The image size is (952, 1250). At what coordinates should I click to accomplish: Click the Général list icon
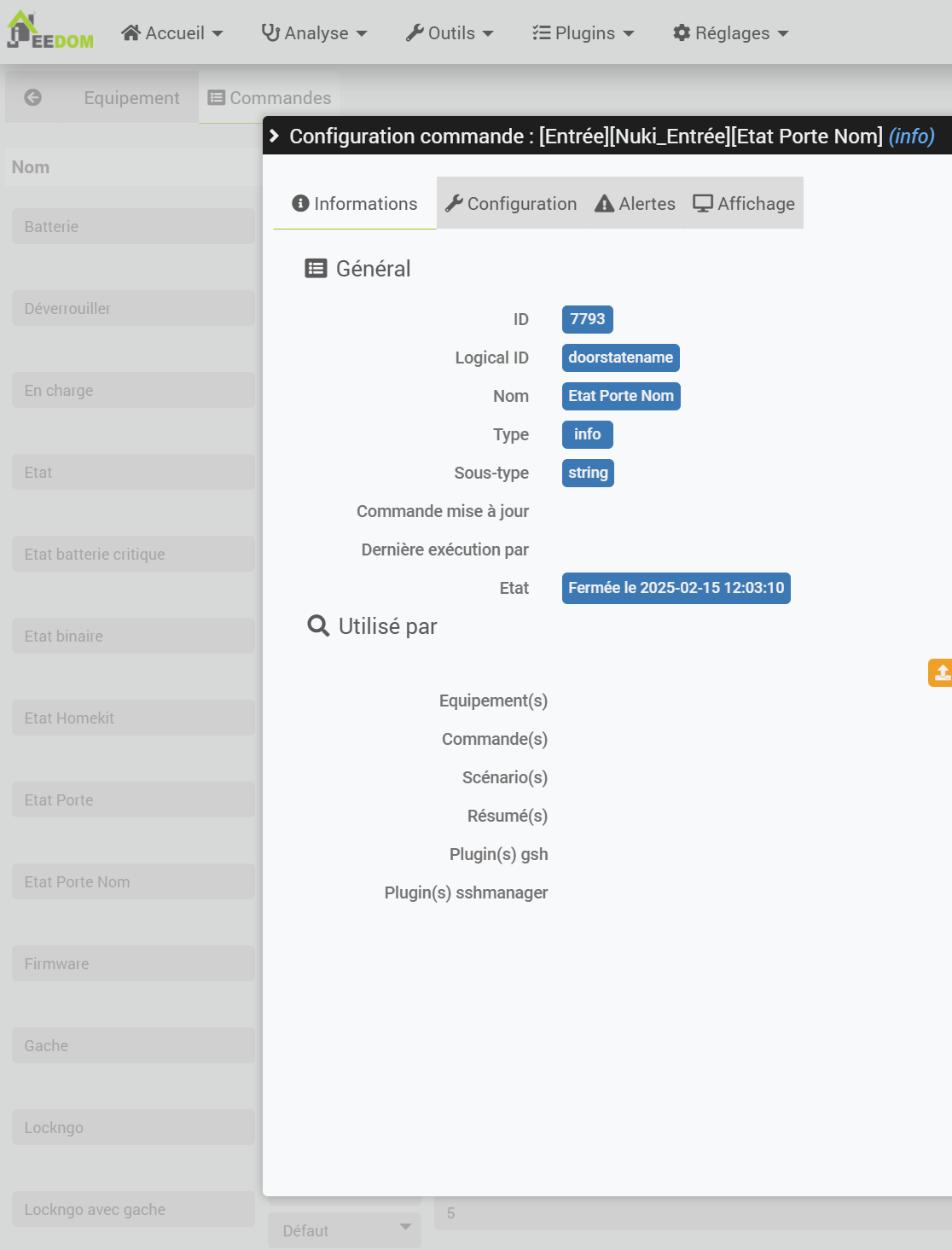pos(316,269)
